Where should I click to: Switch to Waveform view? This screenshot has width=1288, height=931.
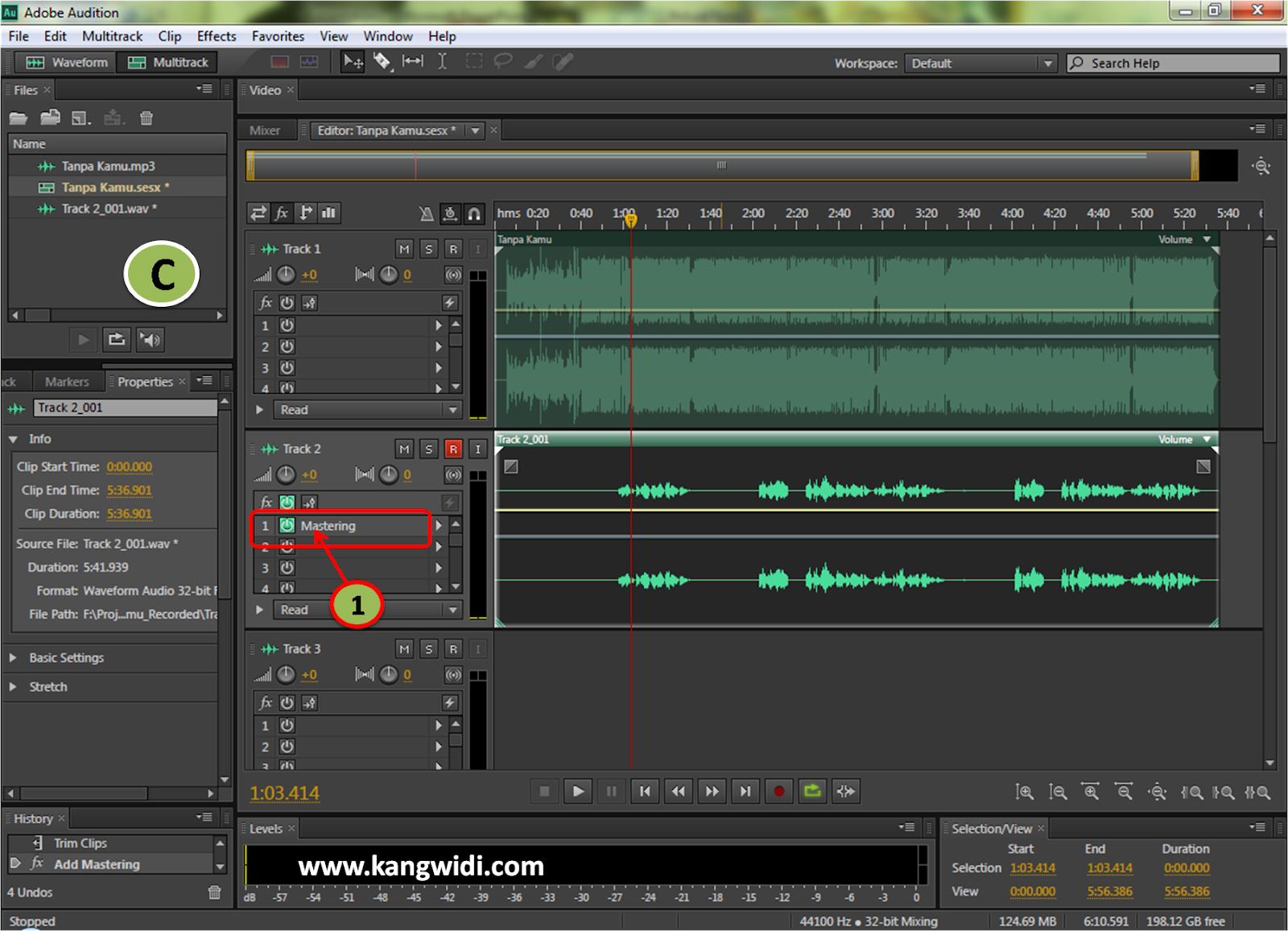[x=64, y=62]
